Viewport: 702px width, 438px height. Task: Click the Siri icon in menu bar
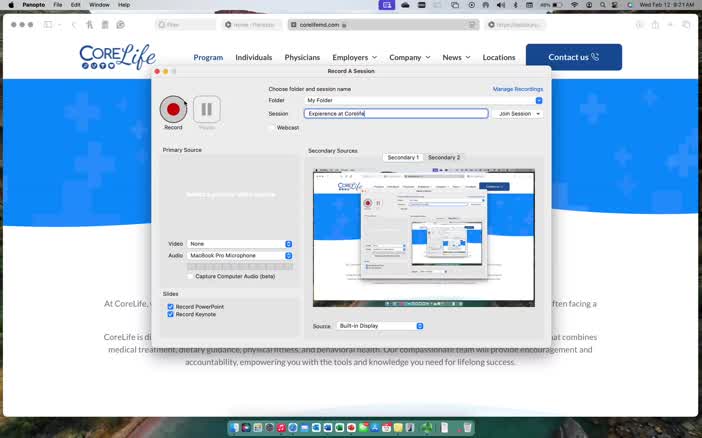coord(630,5)
